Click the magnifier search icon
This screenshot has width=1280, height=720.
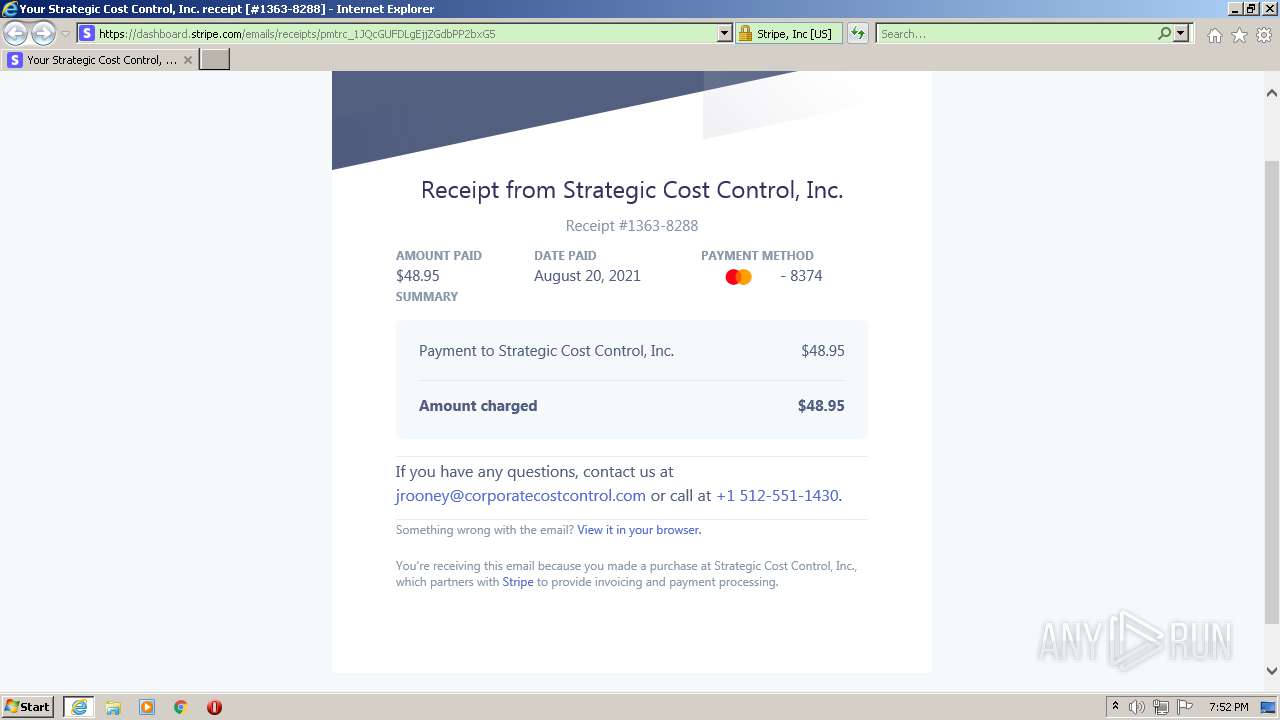pyautogui.click(x=1164, y=33)
